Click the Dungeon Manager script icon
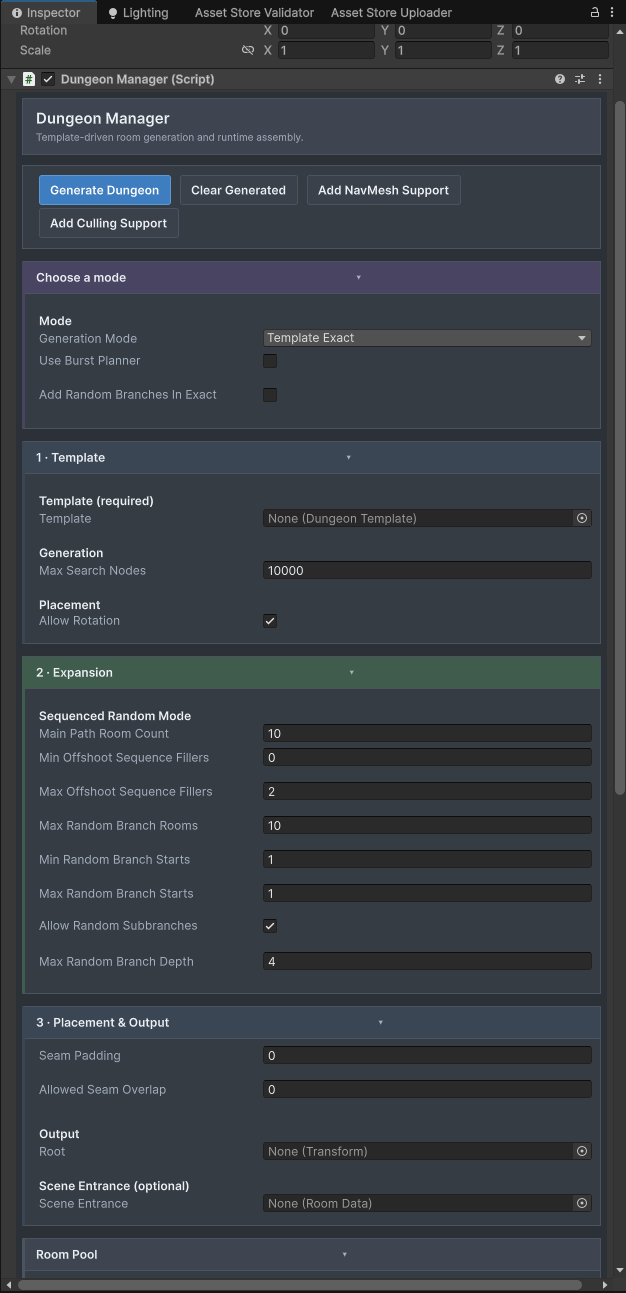626x1293 pixels. click(29, 79)
